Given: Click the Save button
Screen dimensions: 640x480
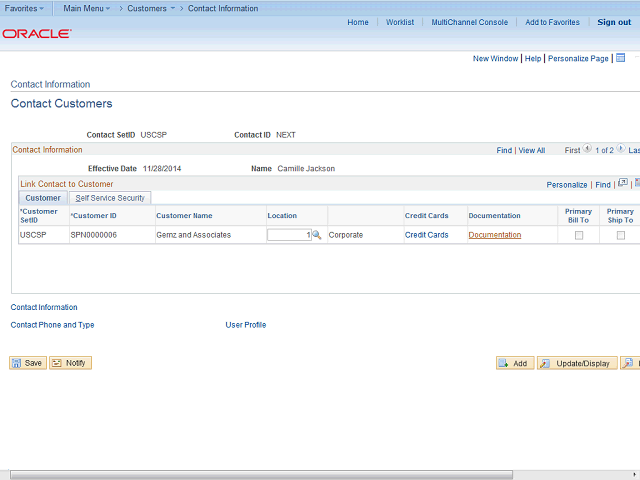Looking at the screenshot, I should [28, 363].
